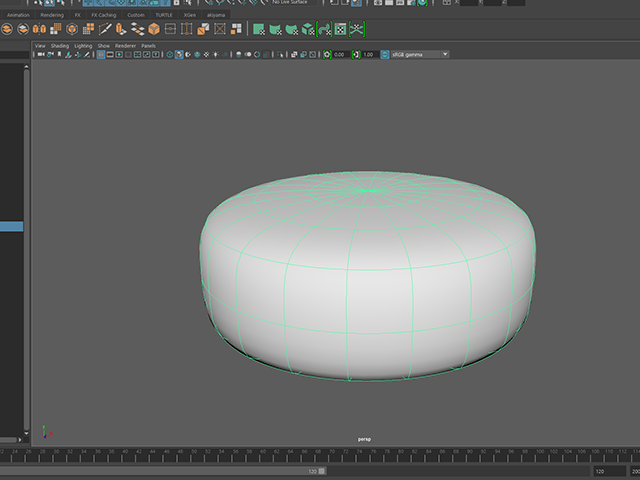Open the Renderer panel menu
This screenshot has width=640, height=480.
click(x=125, y=46)
